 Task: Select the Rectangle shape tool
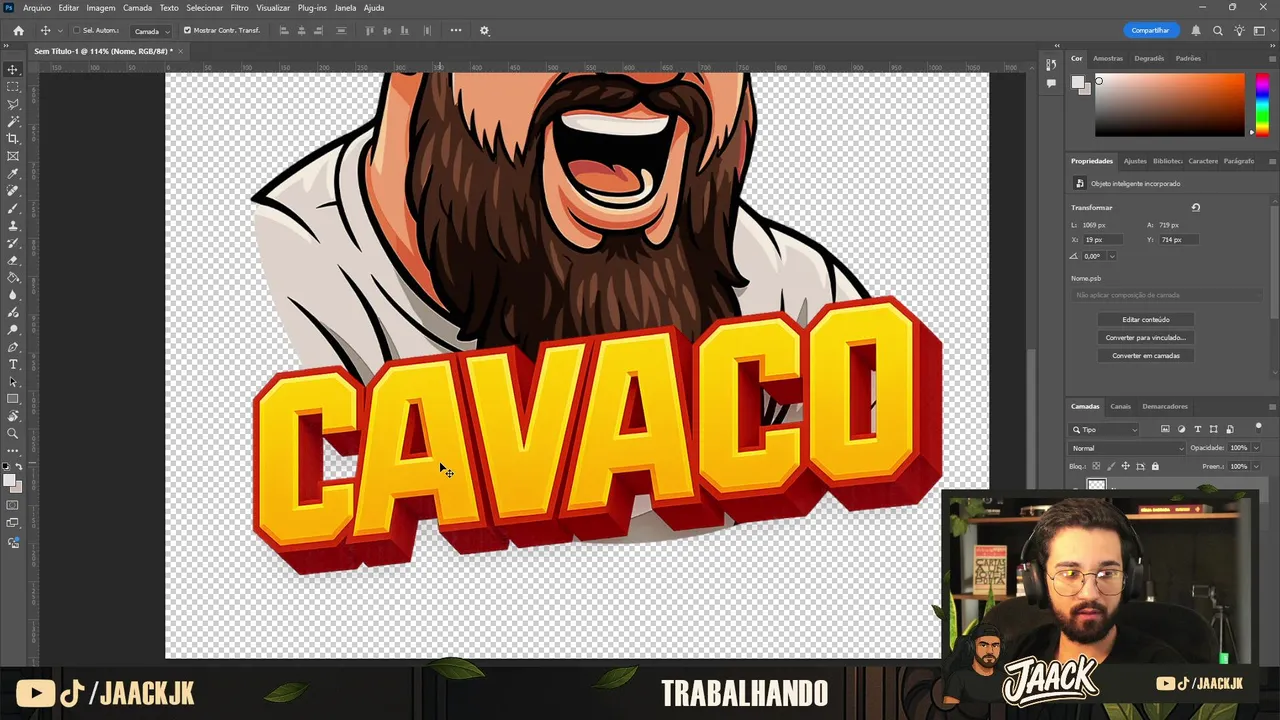point(13,399)
